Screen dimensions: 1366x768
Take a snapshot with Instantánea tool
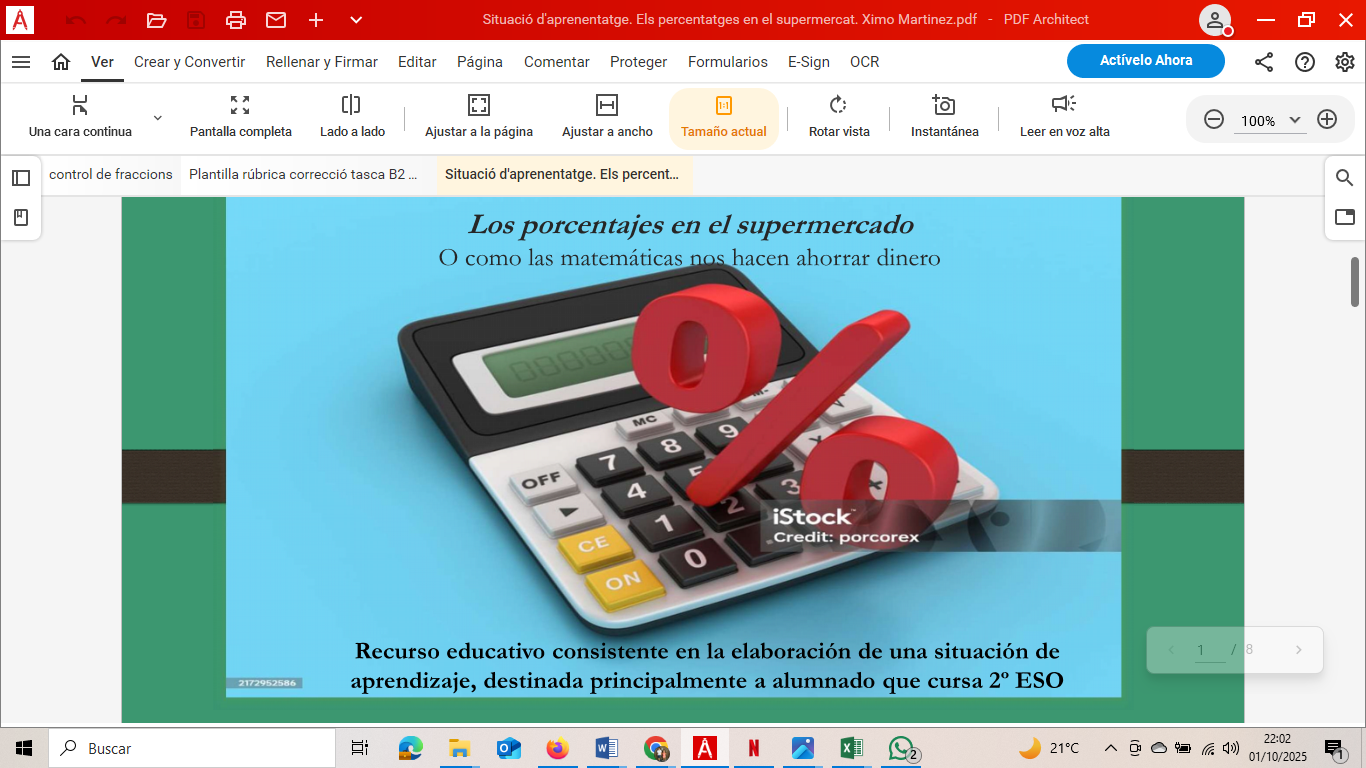pyautogui.click(x=944, y=116)
